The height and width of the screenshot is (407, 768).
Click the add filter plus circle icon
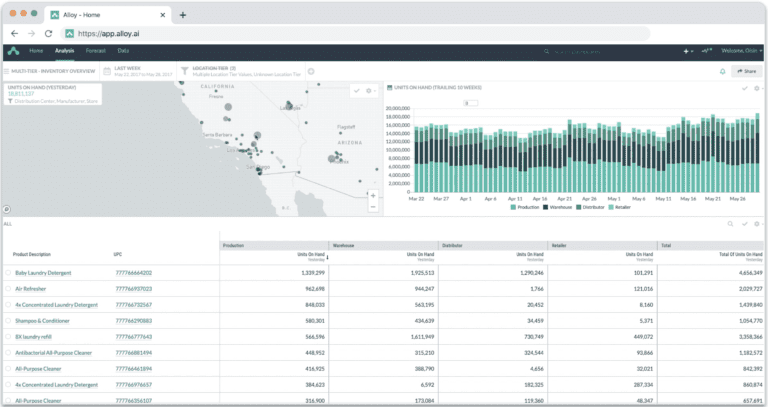(x=311, y=71)
